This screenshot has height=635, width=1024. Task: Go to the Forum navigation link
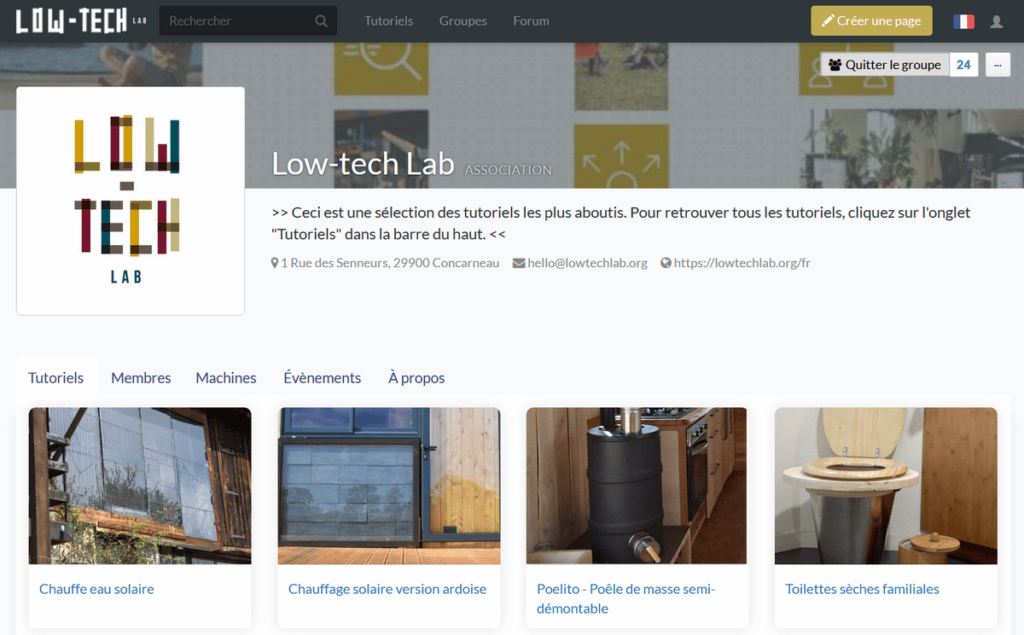click(x=531, y=21)
